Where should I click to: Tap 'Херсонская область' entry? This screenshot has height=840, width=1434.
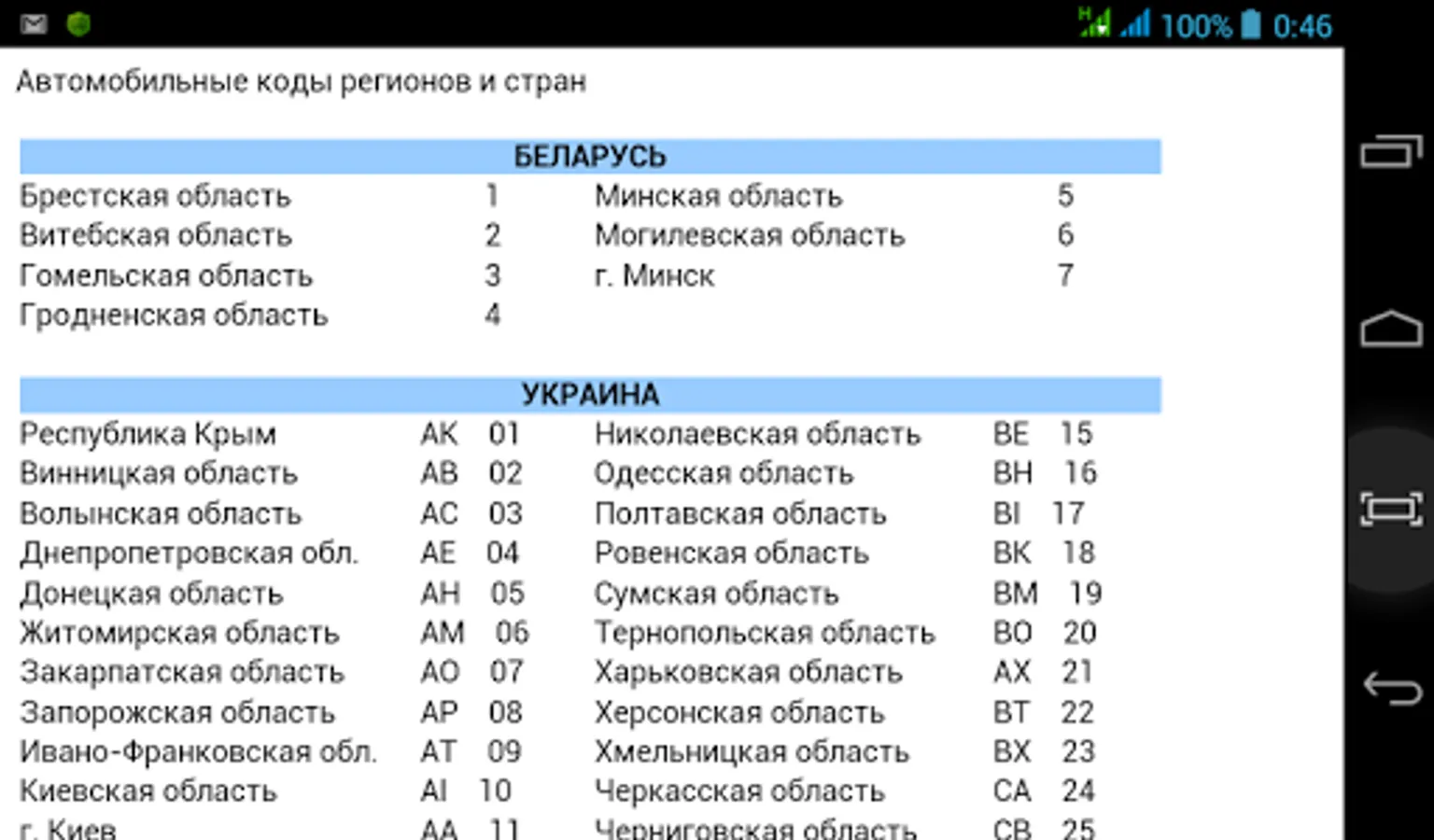pos(739,712)
